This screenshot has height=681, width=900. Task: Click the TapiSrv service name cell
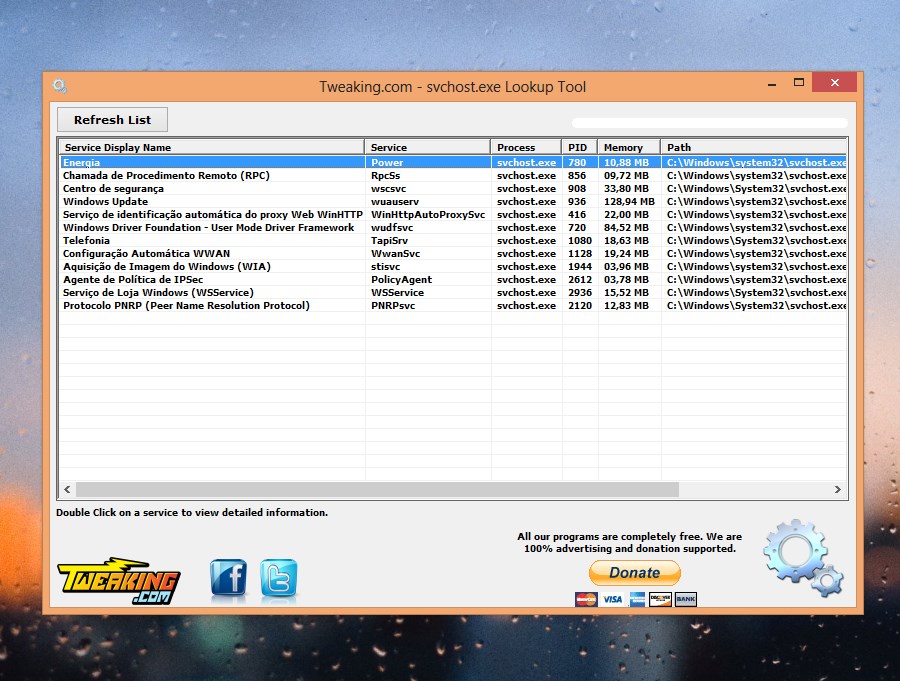[389, 241]
